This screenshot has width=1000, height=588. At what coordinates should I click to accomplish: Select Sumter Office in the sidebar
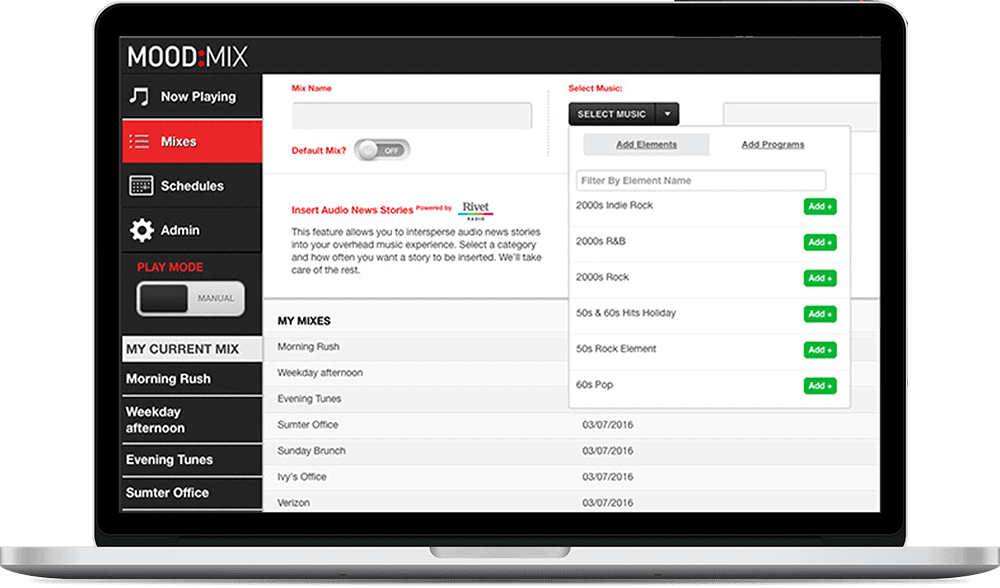[x=192, y=493]
